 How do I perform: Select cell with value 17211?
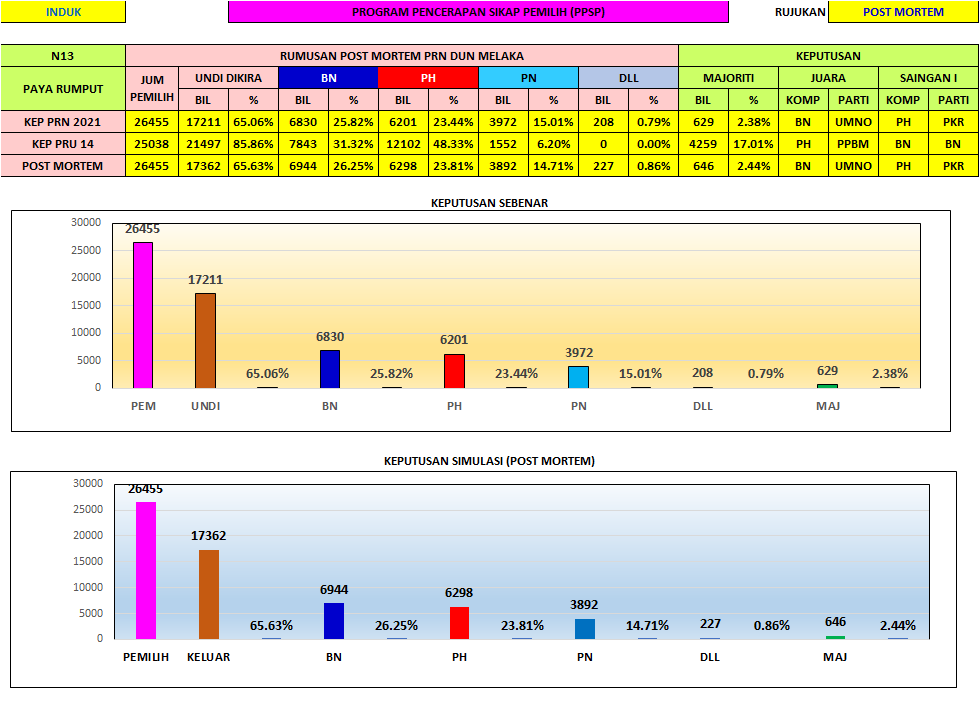tap(203, 122)
